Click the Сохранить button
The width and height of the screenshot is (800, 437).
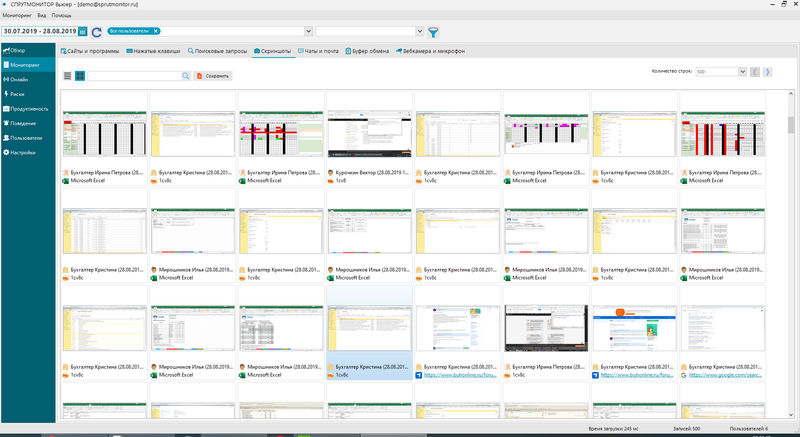tap(213, 76)
